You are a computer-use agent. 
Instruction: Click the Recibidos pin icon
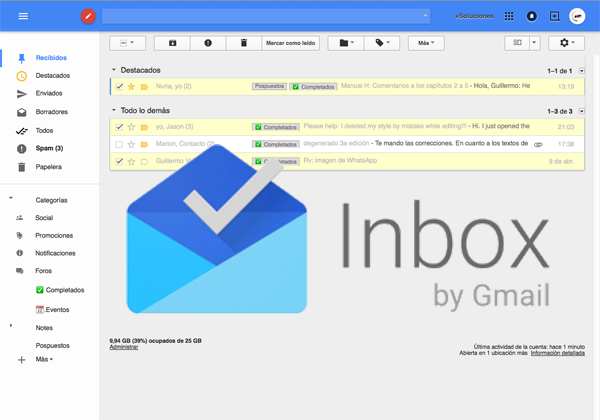[x=21, y=58]
